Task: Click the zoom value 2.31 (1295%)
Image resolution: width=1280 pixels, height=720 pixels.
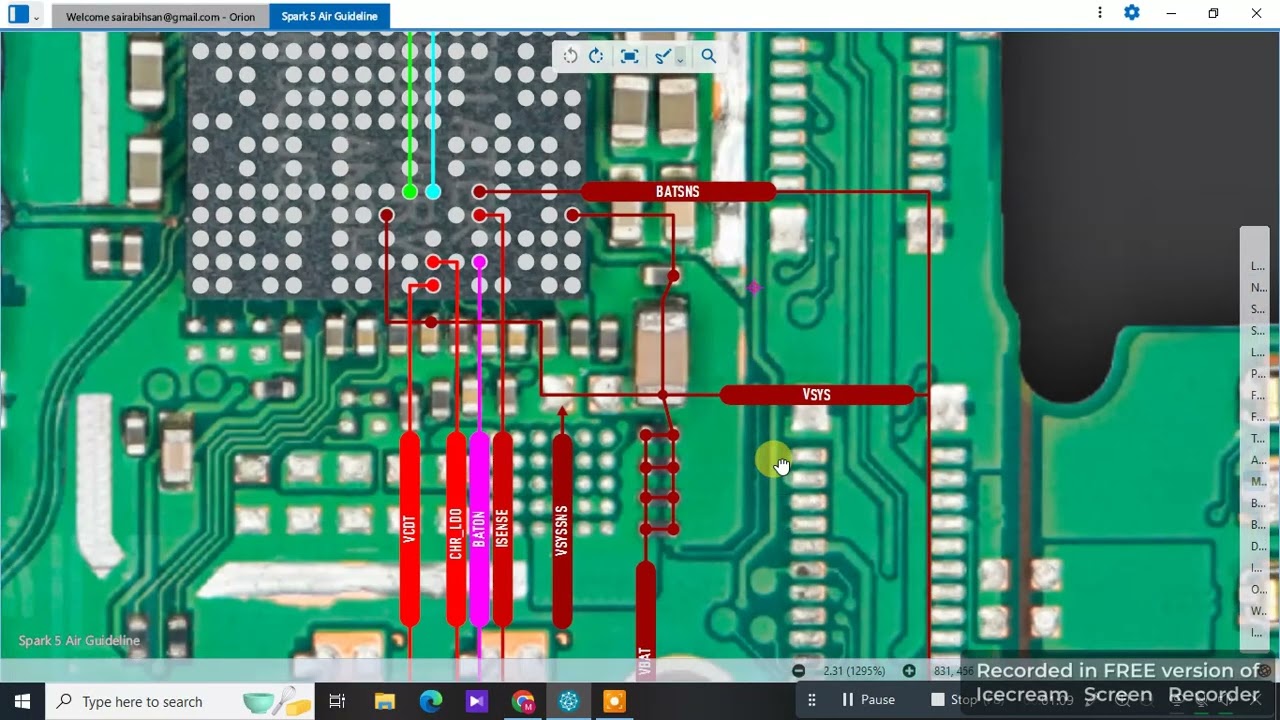Action: (x=854, y=671)
